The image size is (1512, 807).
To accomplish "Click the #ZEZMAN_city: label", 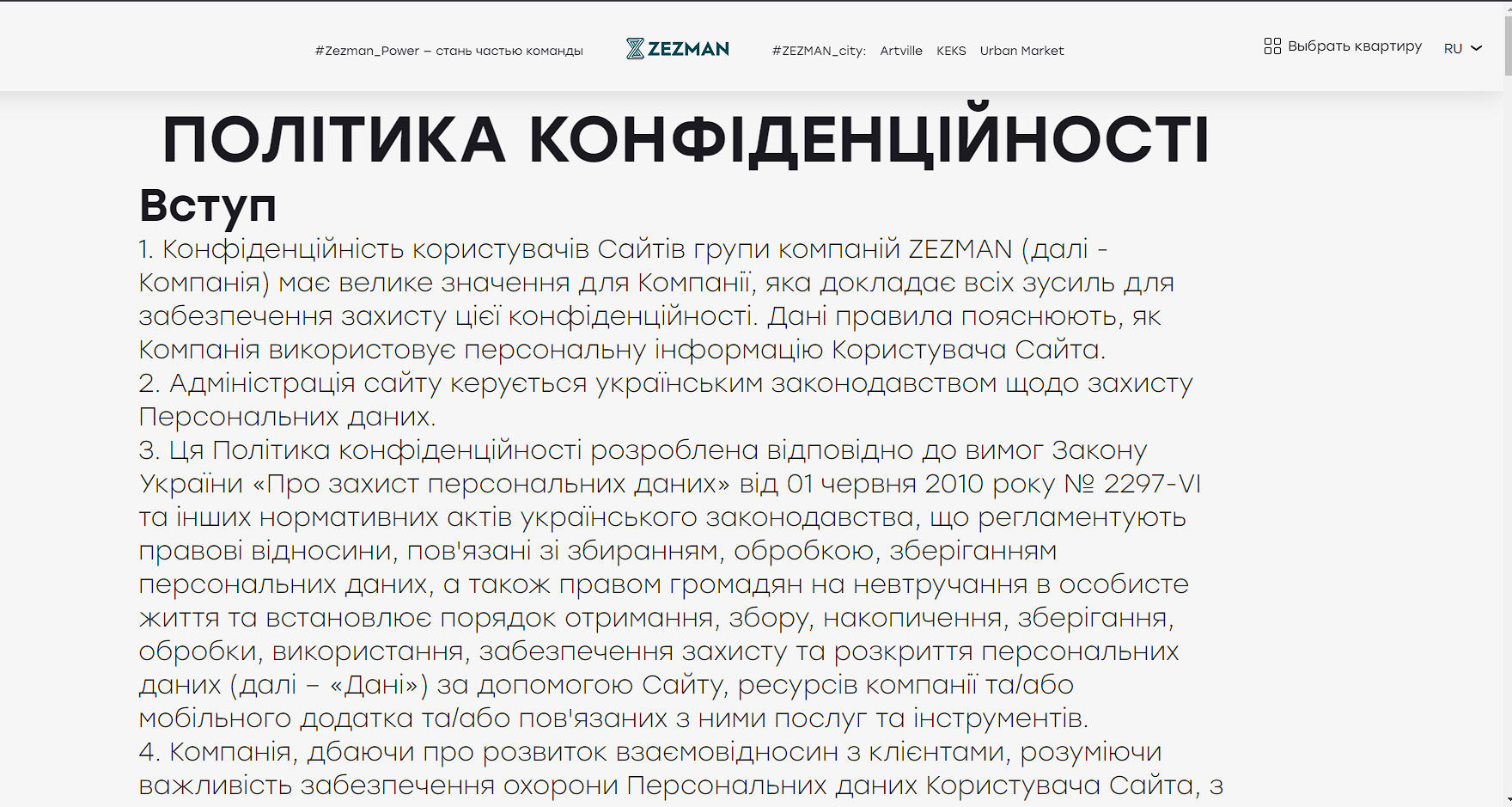I will pos(819,51).
